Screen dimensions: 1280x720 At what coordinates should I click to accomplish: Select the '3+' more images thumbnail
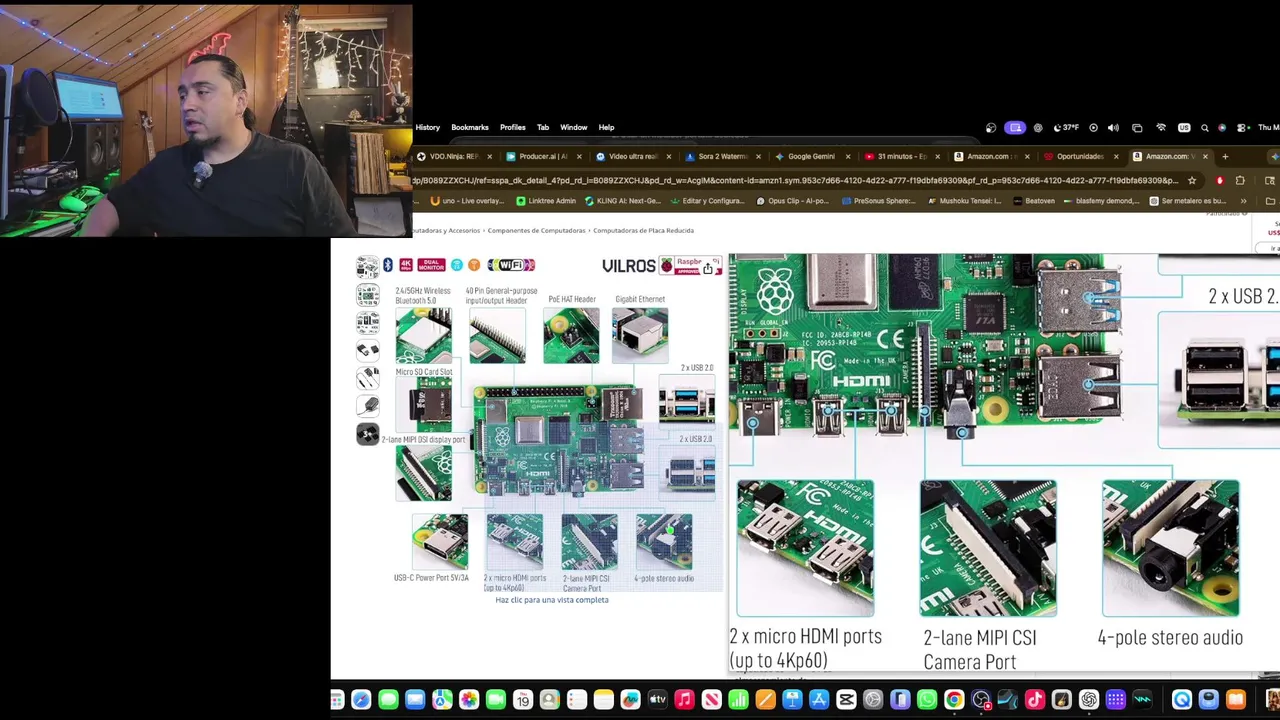pos(368,434)
